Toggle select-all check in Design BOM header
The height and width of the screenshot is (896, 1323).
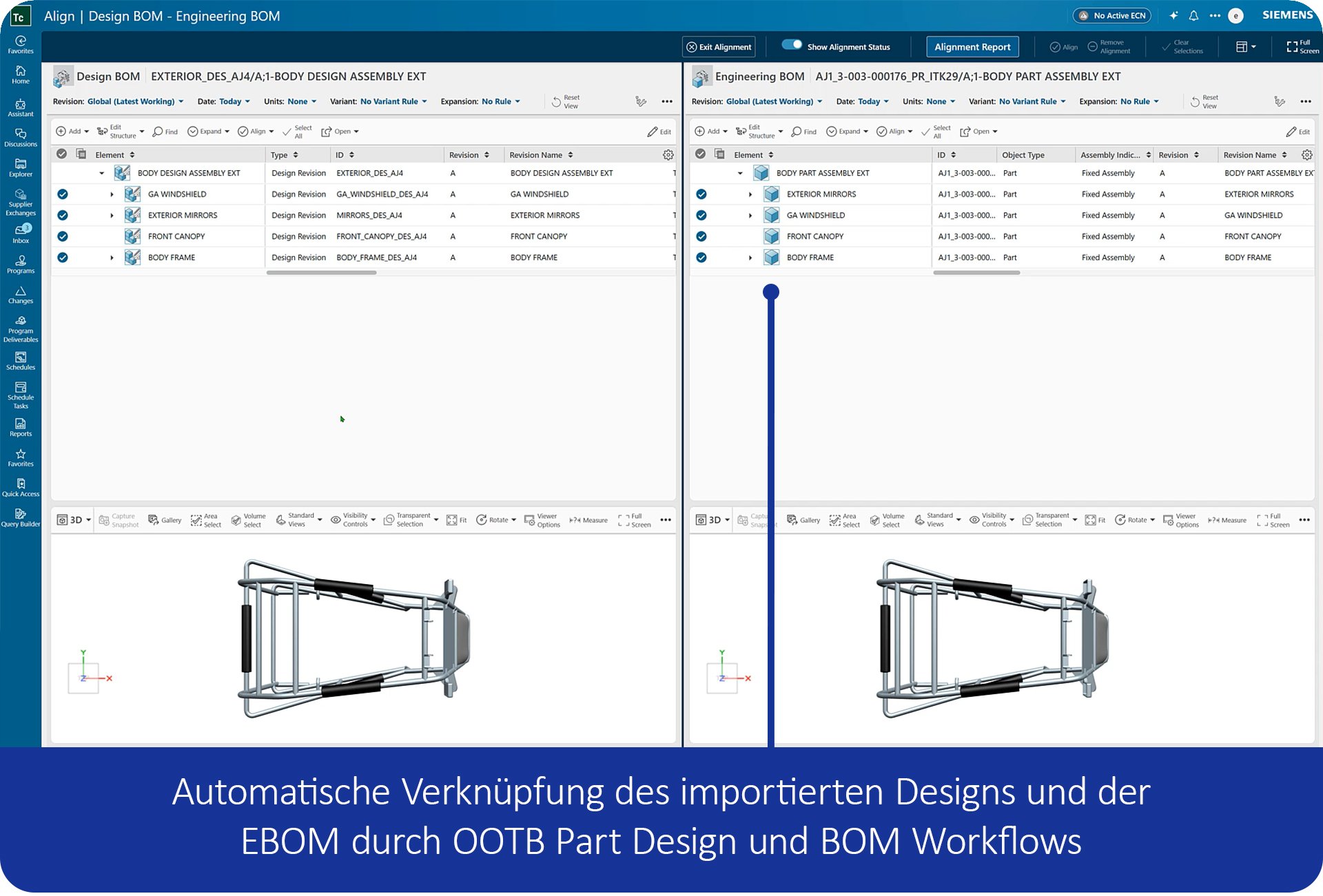pyautogui.click(x=62, y=154)
